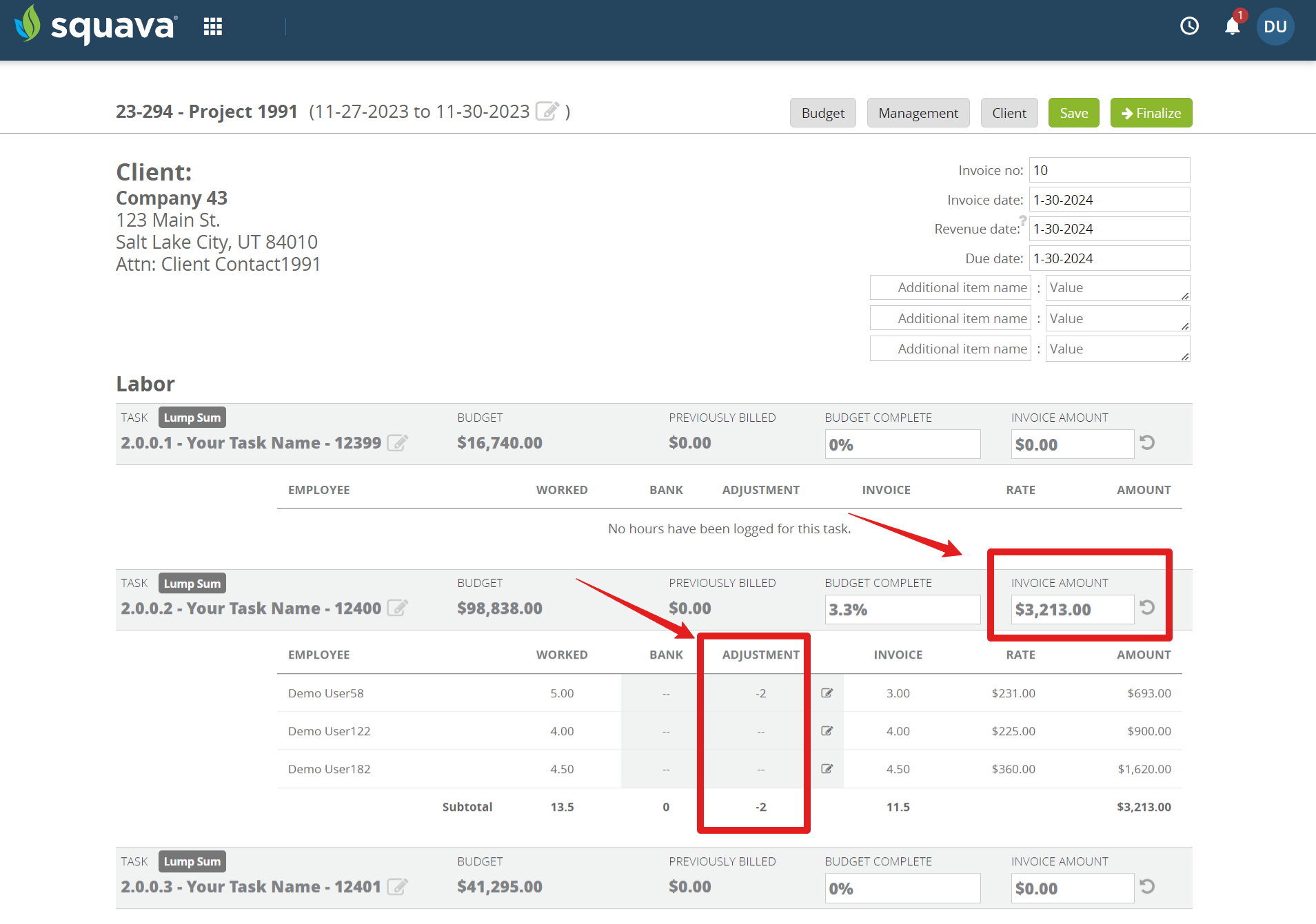The image size is (1316, 924).
Task: Click the second additional item Value field
Action: (1117, 318)
